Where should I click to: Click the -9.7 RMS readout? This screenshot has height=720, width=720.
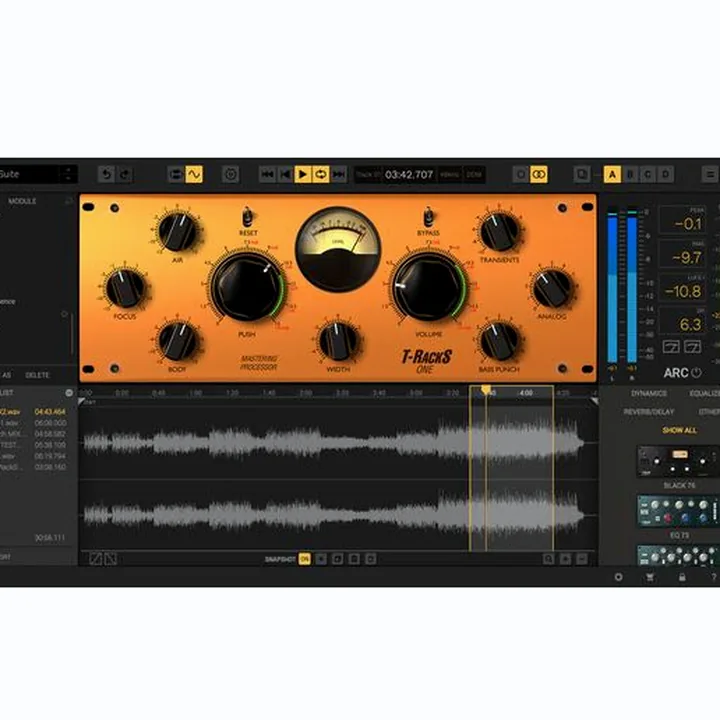point(682,254)
